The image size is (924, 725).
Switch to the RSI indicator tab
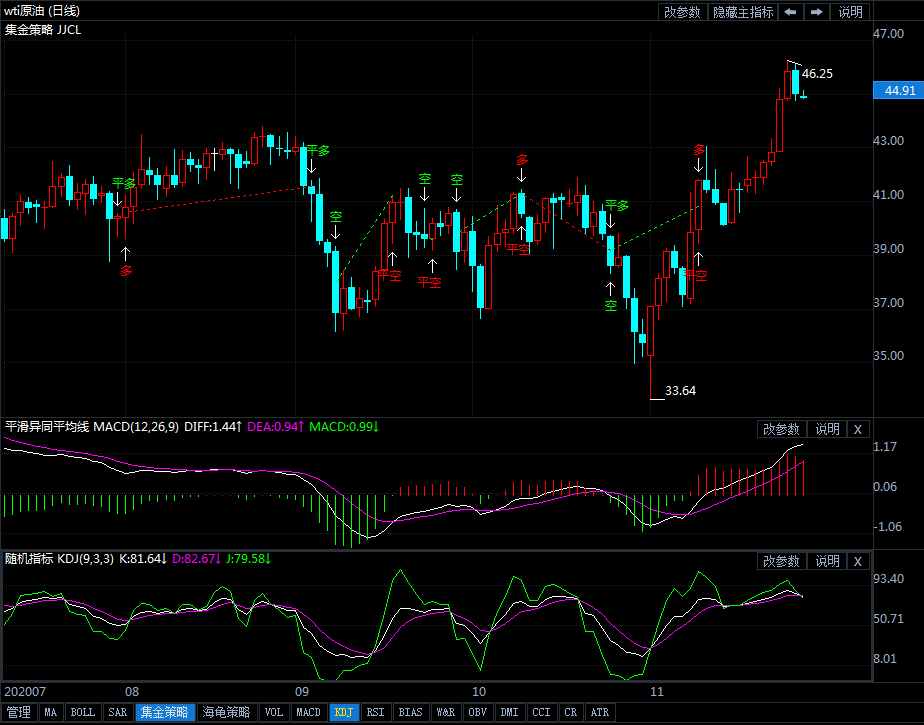click(x=375, y=713)
